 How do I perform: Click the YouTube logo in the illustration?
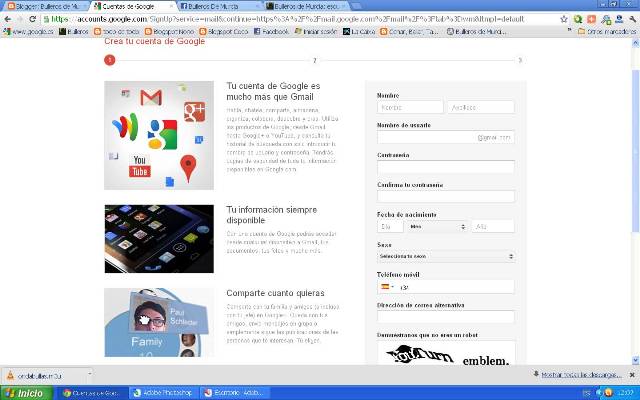point(140,166)
